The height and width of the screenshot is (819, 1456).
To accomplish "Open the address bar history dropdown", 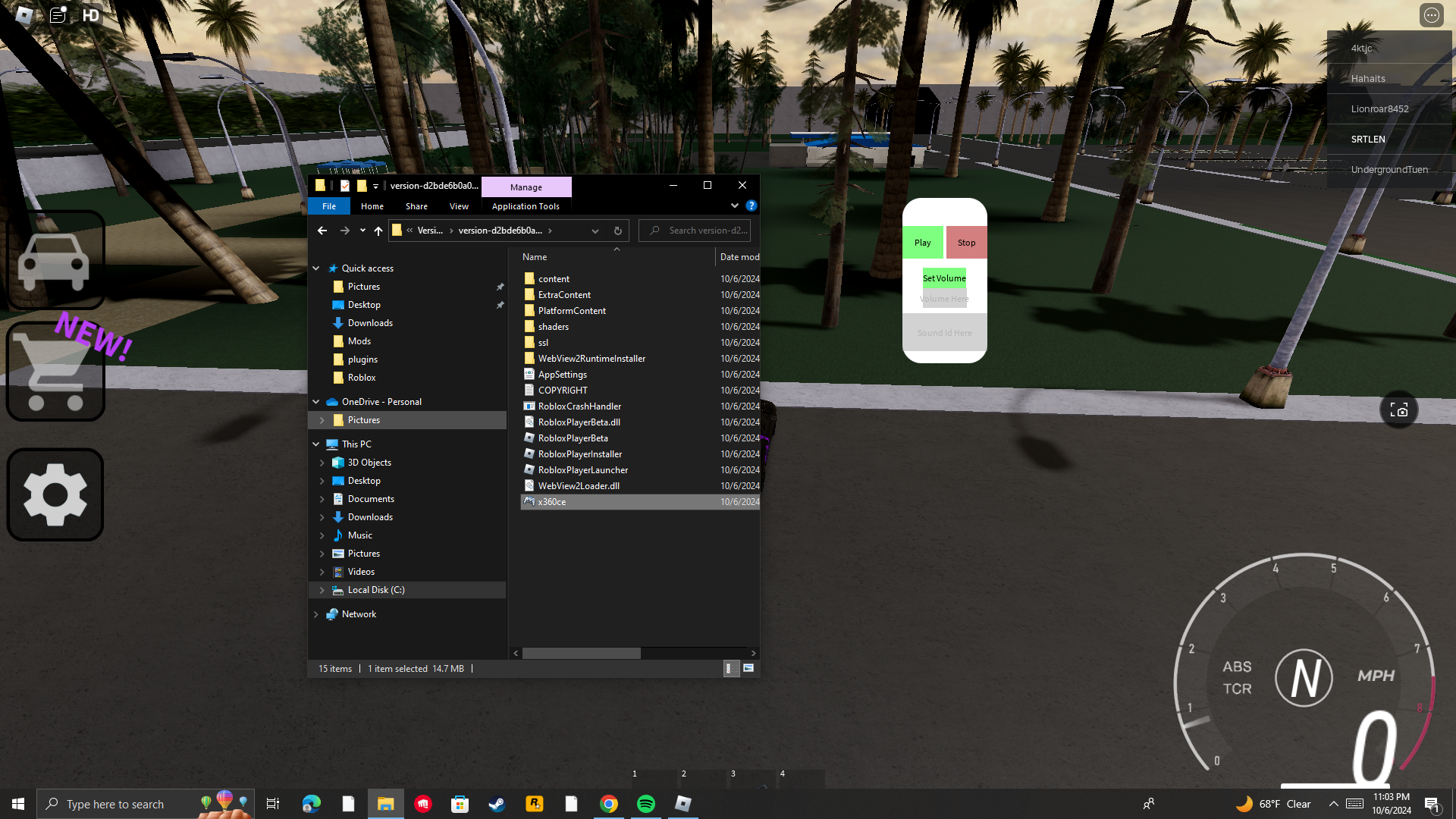I will click(x=595, y=231).
